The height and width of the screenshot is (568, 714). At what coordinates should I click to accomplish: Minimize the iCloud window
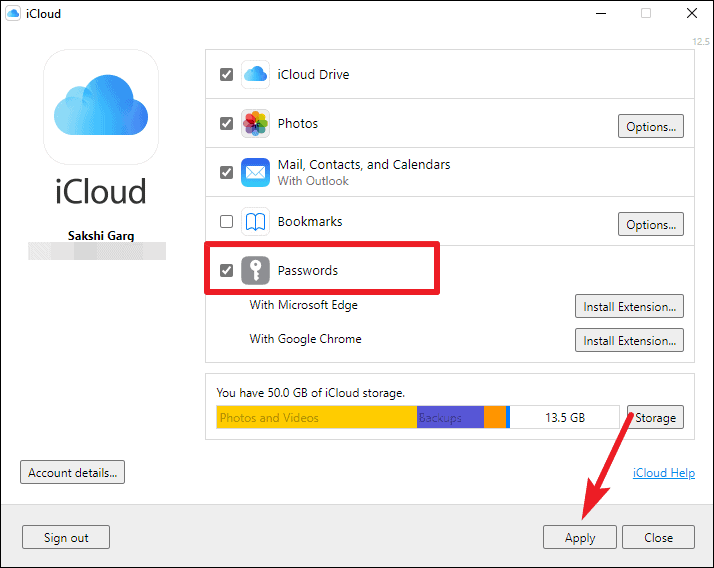(x=601, y=13)
